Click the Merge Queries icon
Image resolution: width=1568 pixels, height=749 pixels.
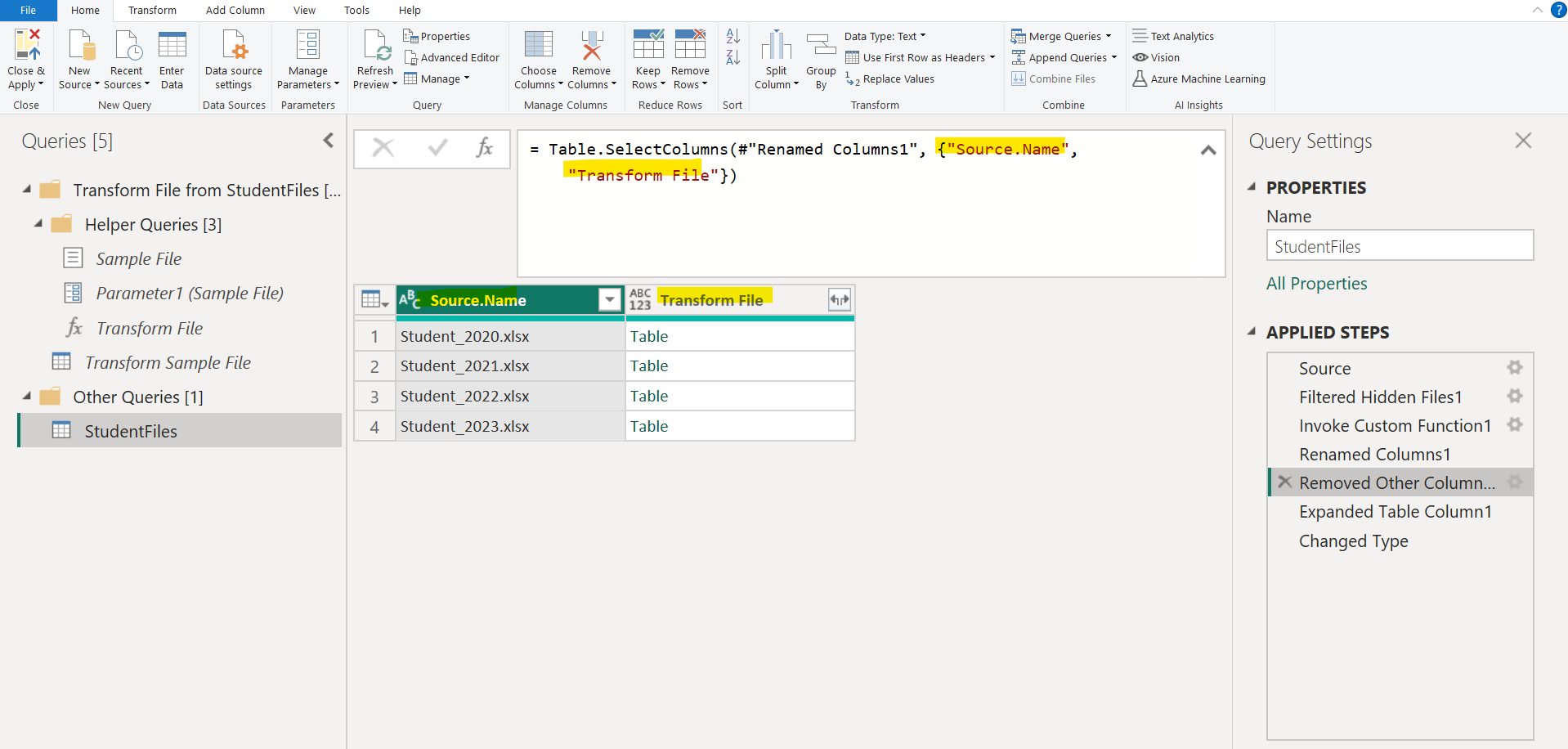(x=1019, y=36)
